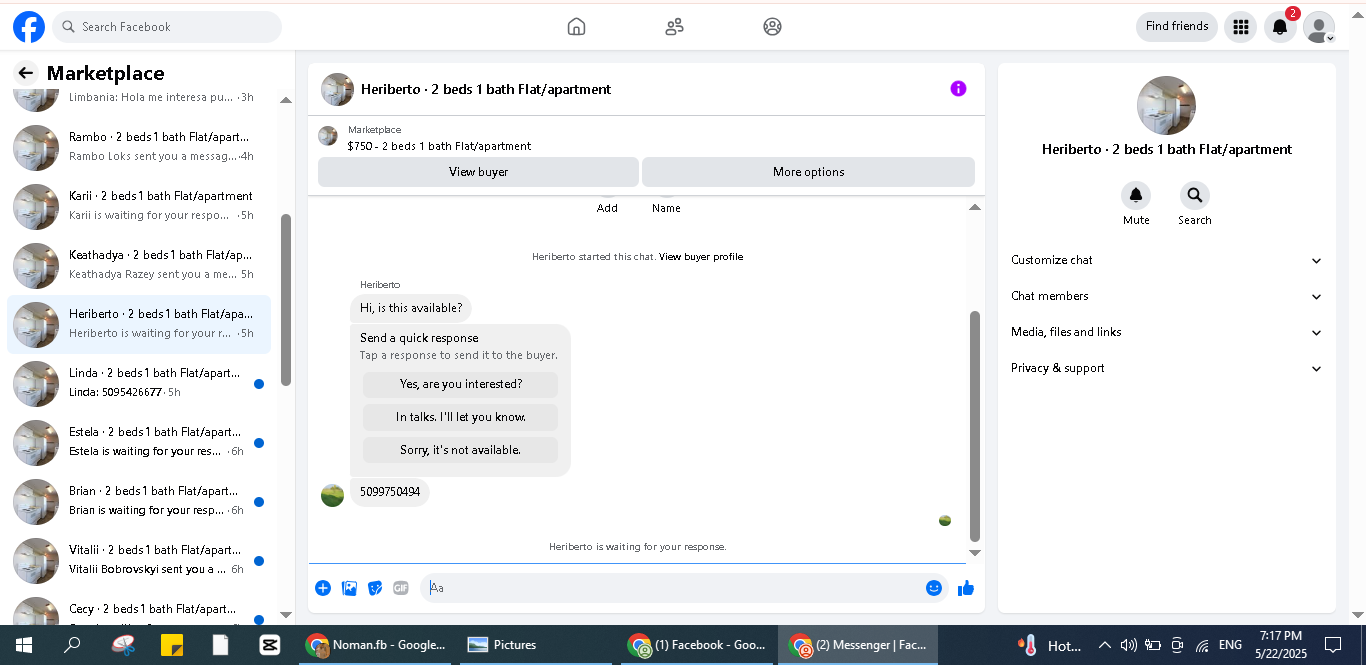The image size is (1366, 665).
Task: Select Heriberto conversation in chat list
Action: click(139, 324)
